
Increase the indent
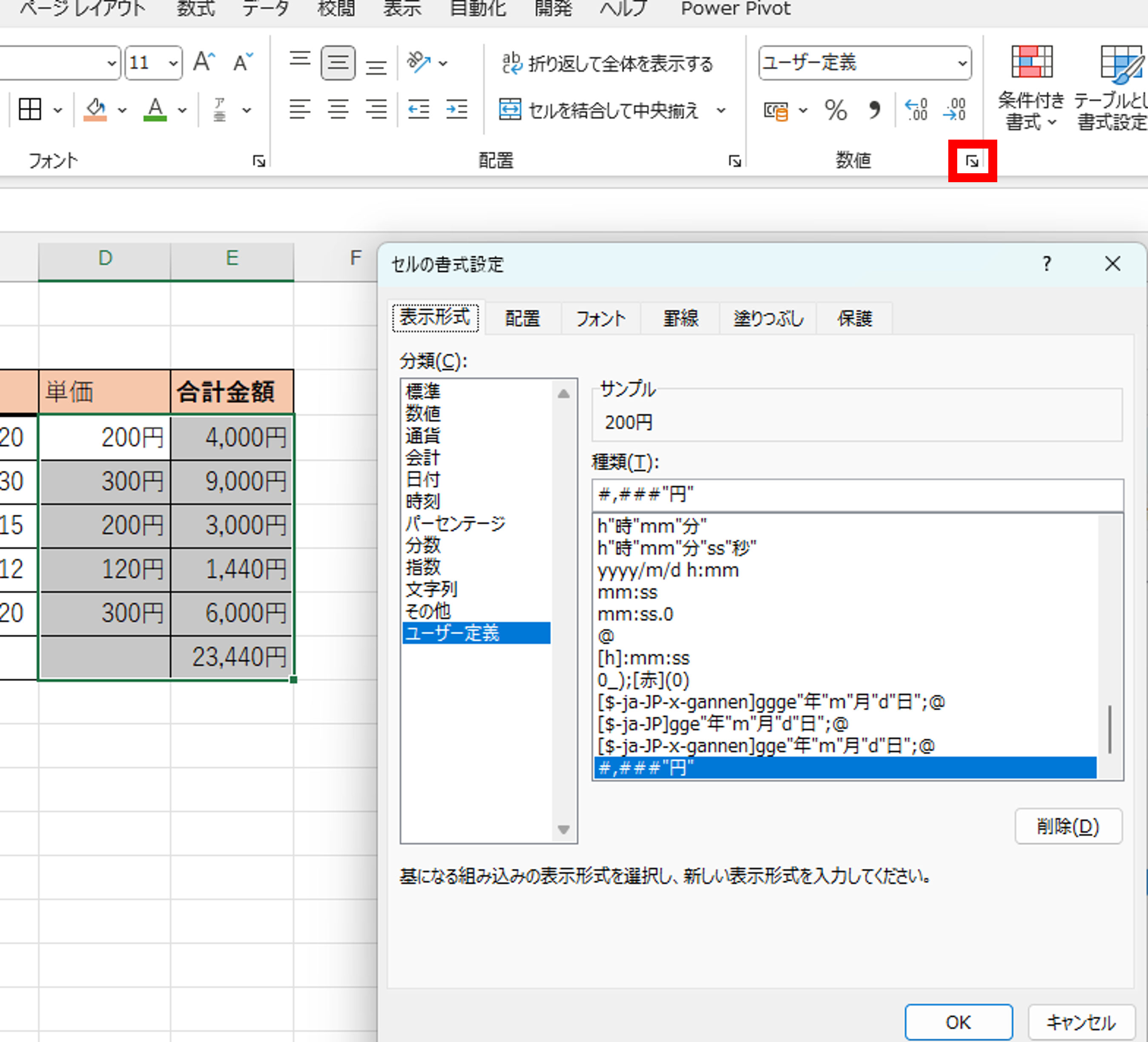457,109
